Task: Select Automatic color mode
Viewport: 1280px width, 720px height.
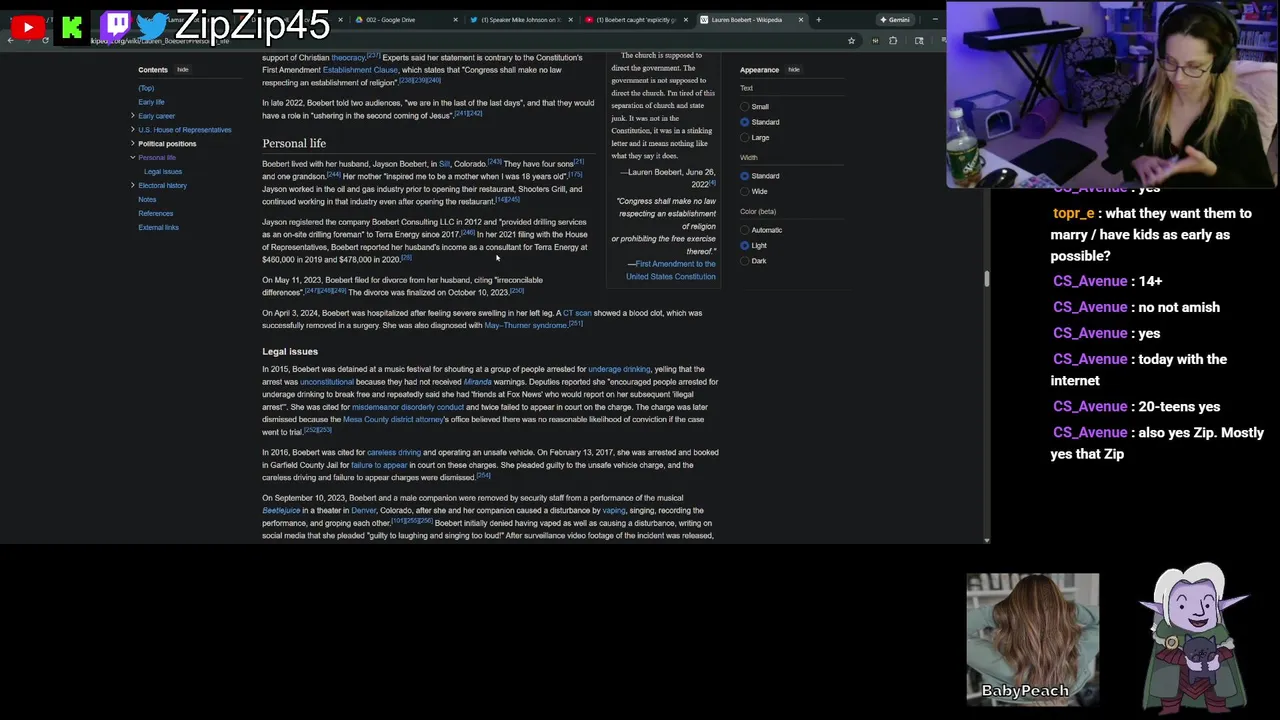Action: 744,230
